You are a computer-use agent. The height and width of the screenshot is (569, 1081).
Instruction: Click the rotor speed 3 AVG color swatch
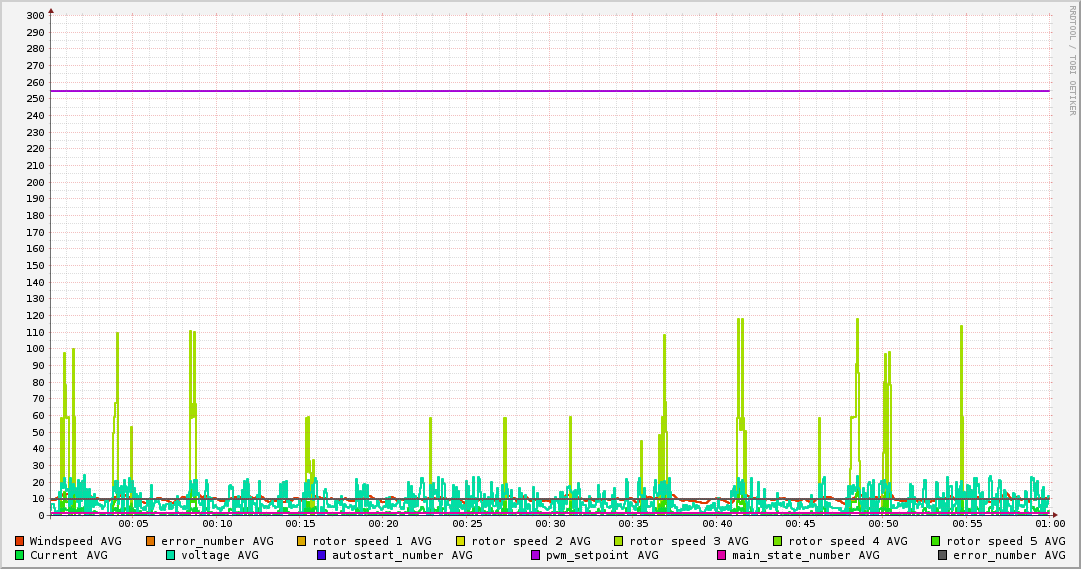(x=618, y=541)
